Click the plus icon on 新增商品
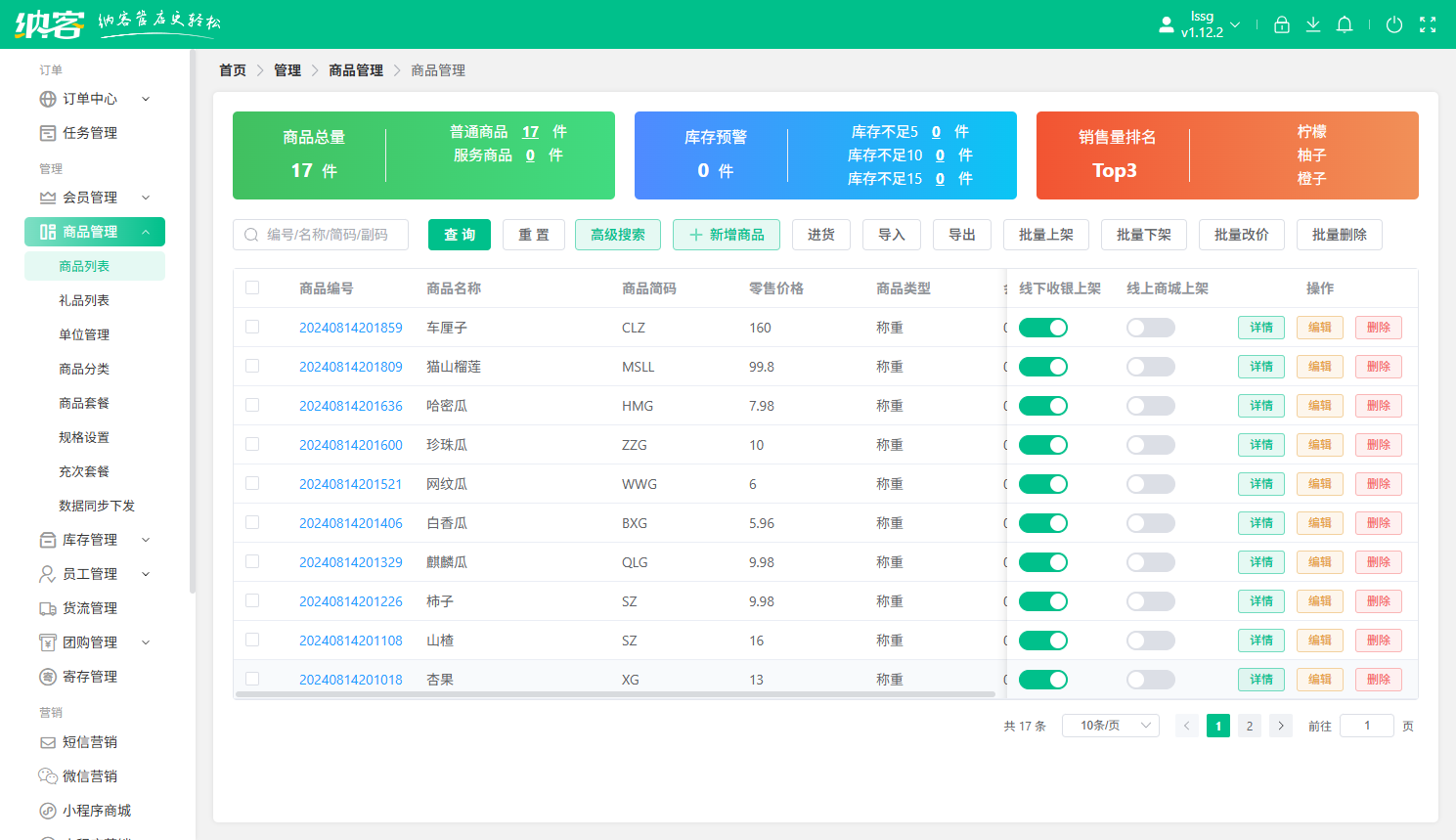Screen dimensions: 1456x840 tap(696, 235)
